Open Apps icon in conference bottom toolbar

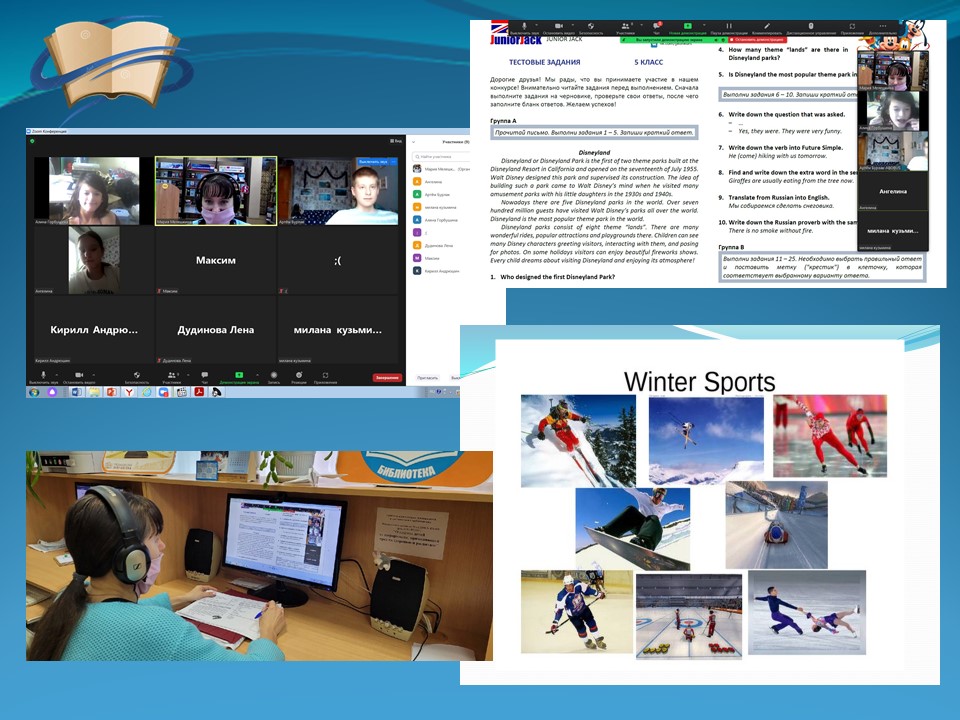click(325, 375)
